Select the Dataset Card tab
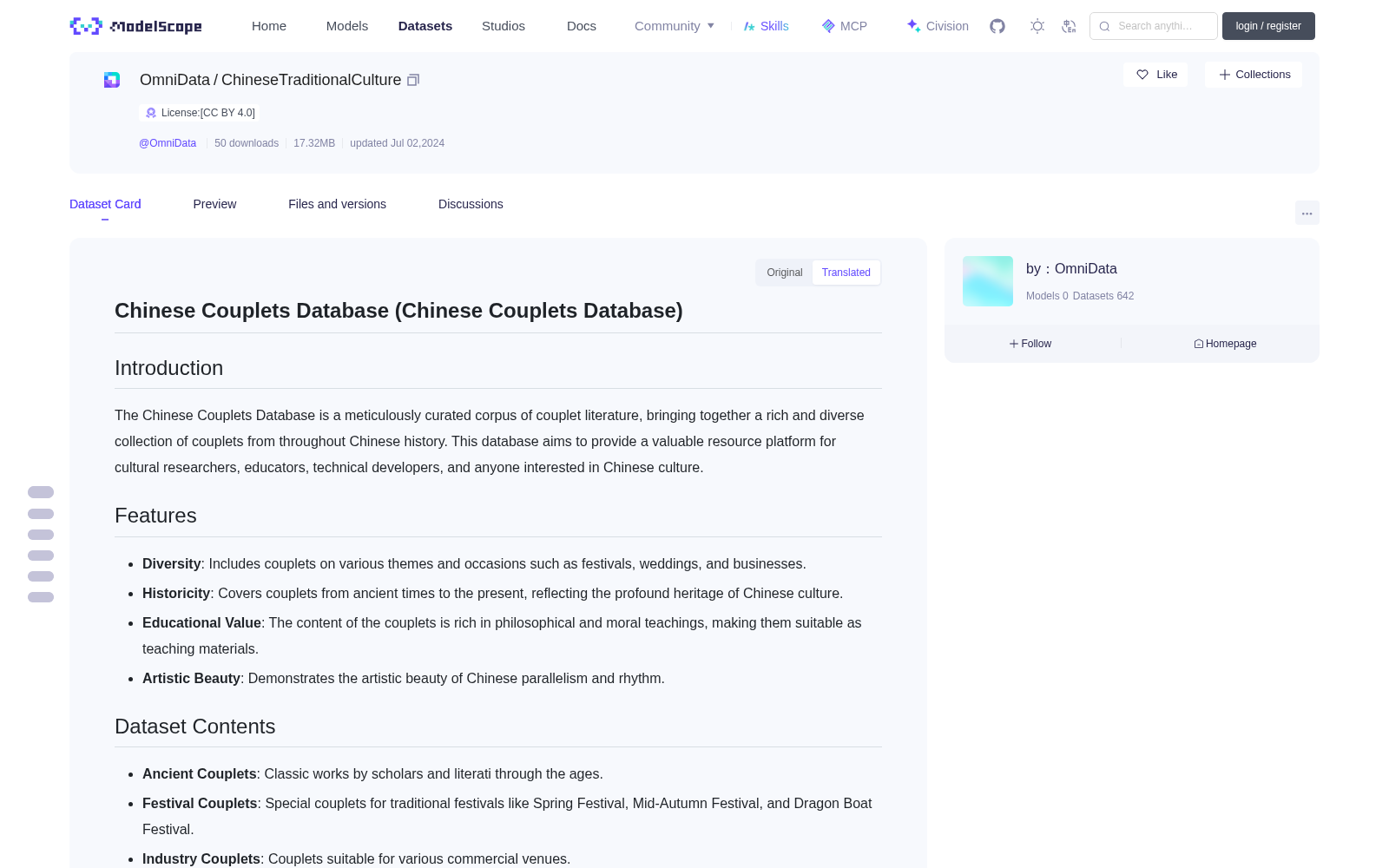 pos(105,204)
